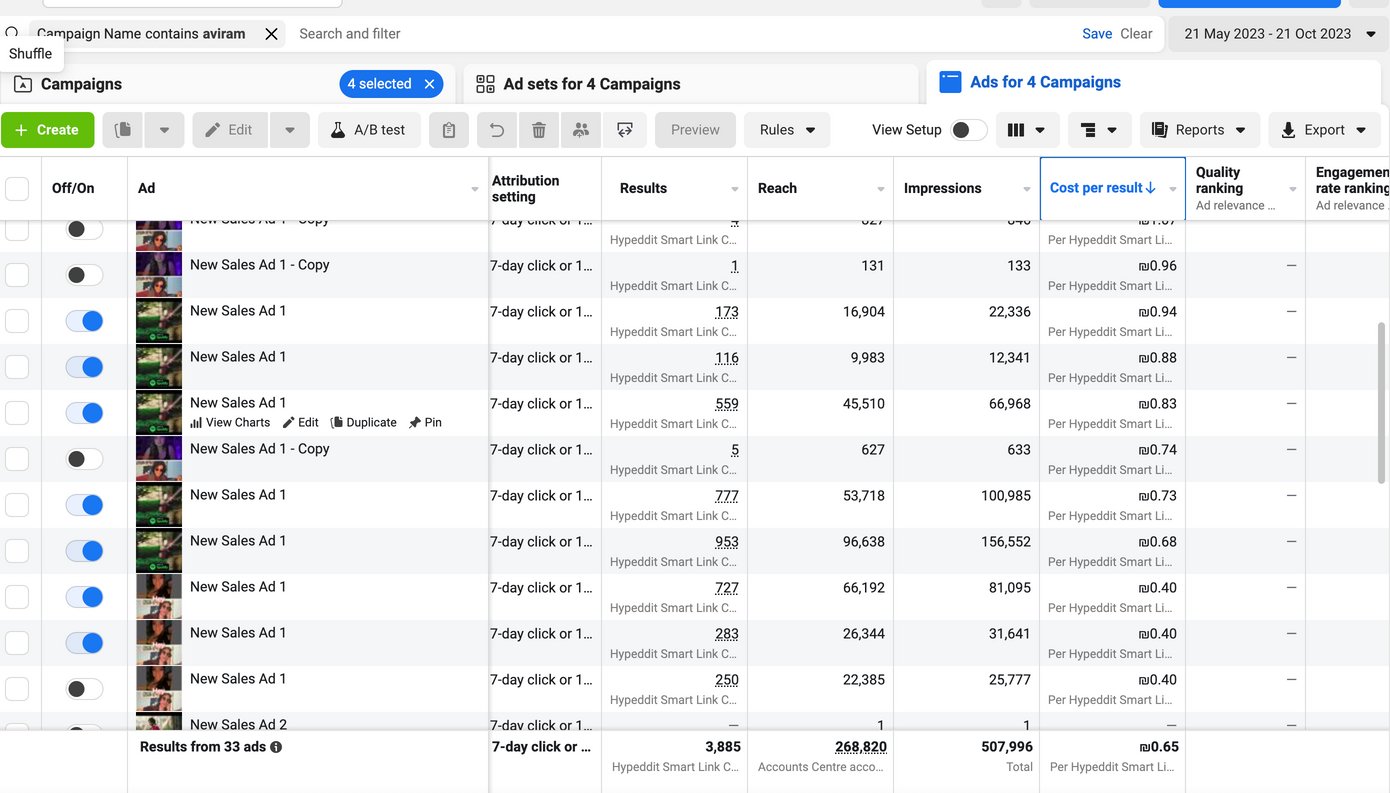
Task: Click the Edit button in toolbar
Action: tap(230, 130)
